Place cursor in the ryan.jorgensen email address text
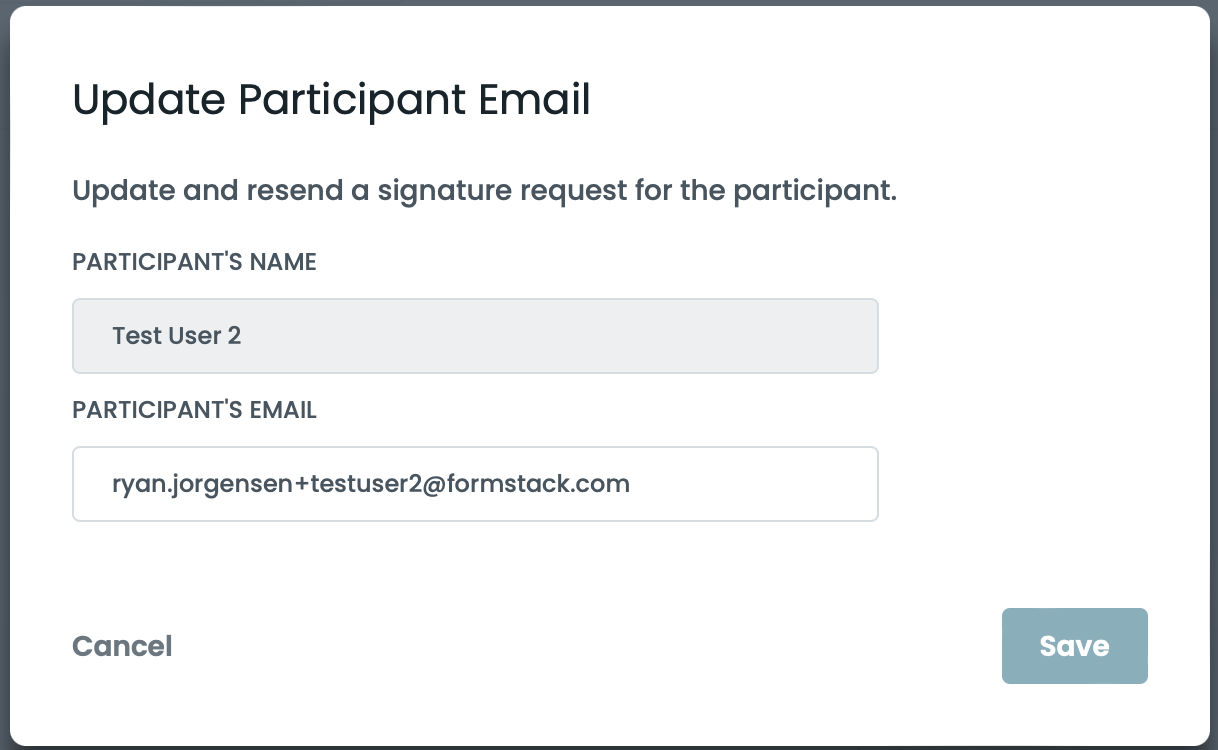Viewport: 1218px width, 750px height. tap(370, 484)
